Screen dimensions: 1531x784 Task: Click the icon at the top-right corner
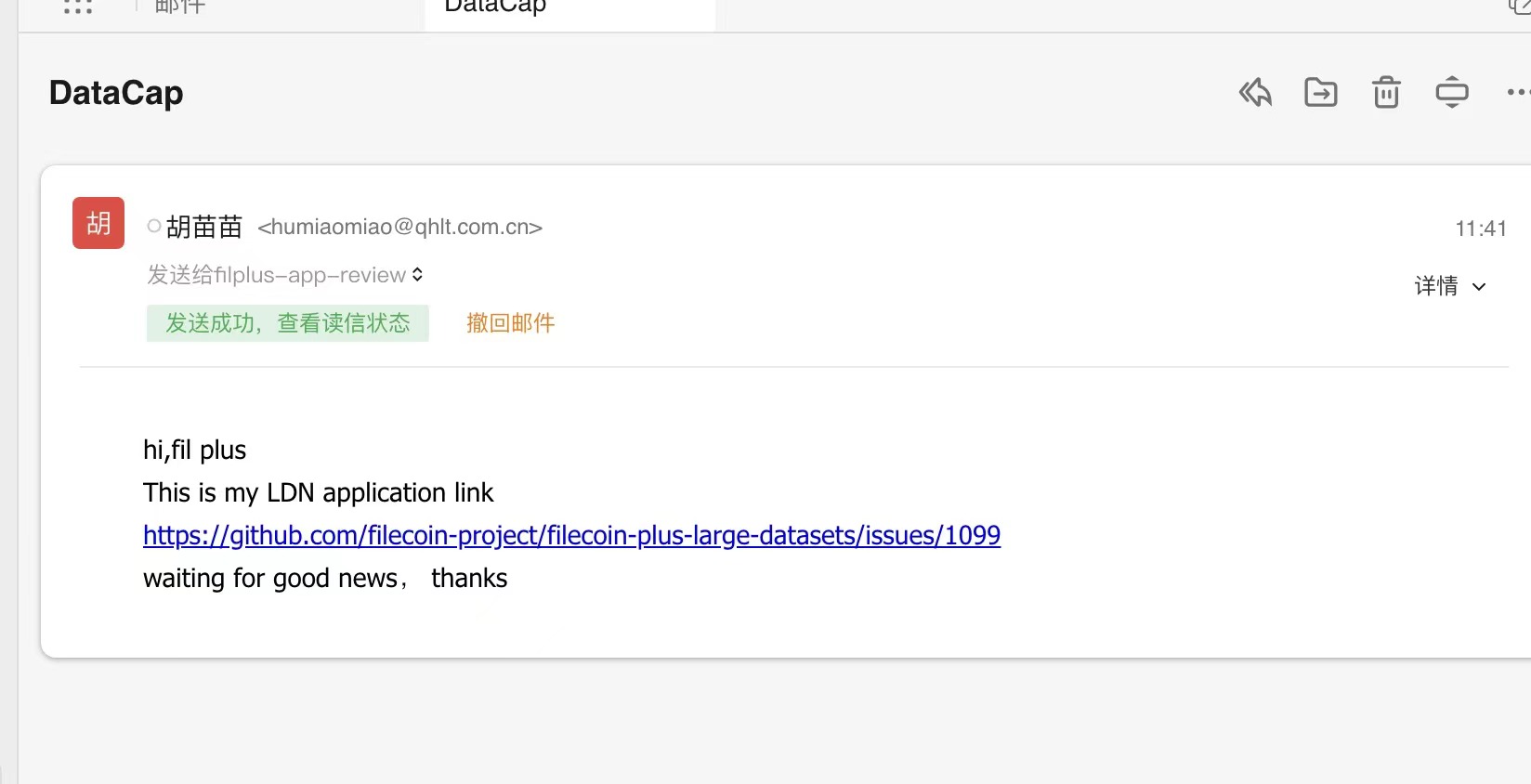pyautogui.click(x=1520, y=6)
